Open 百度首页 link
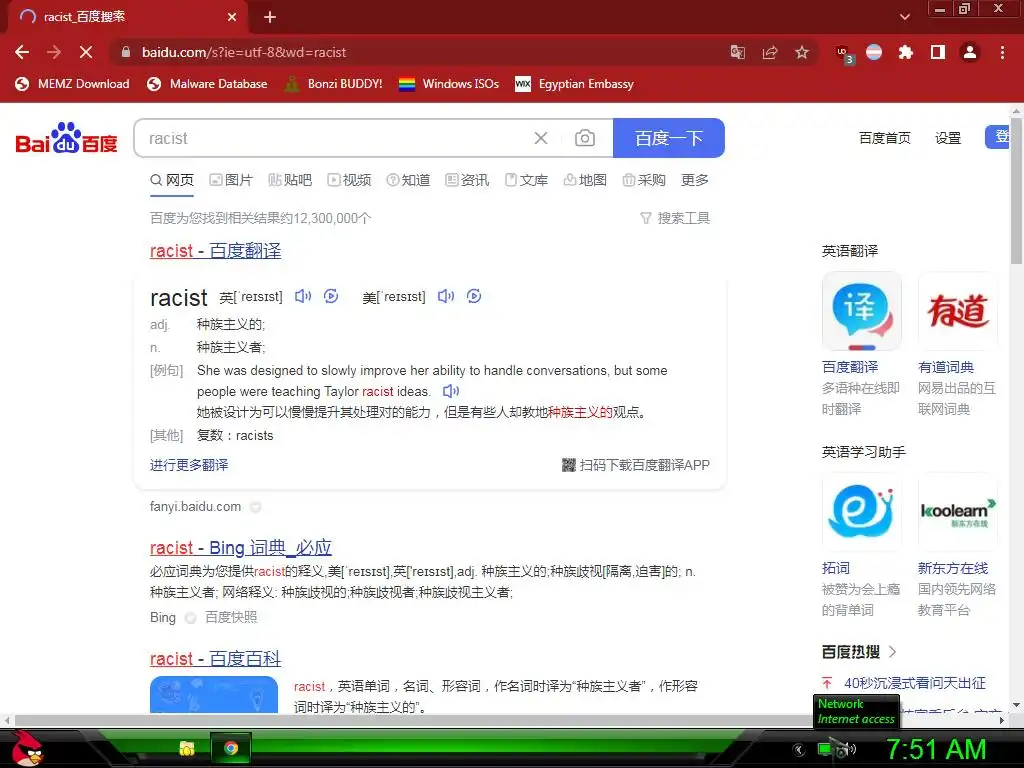Screen dimensions: 1024x768 pyautogui.click(x=885, y=138)
